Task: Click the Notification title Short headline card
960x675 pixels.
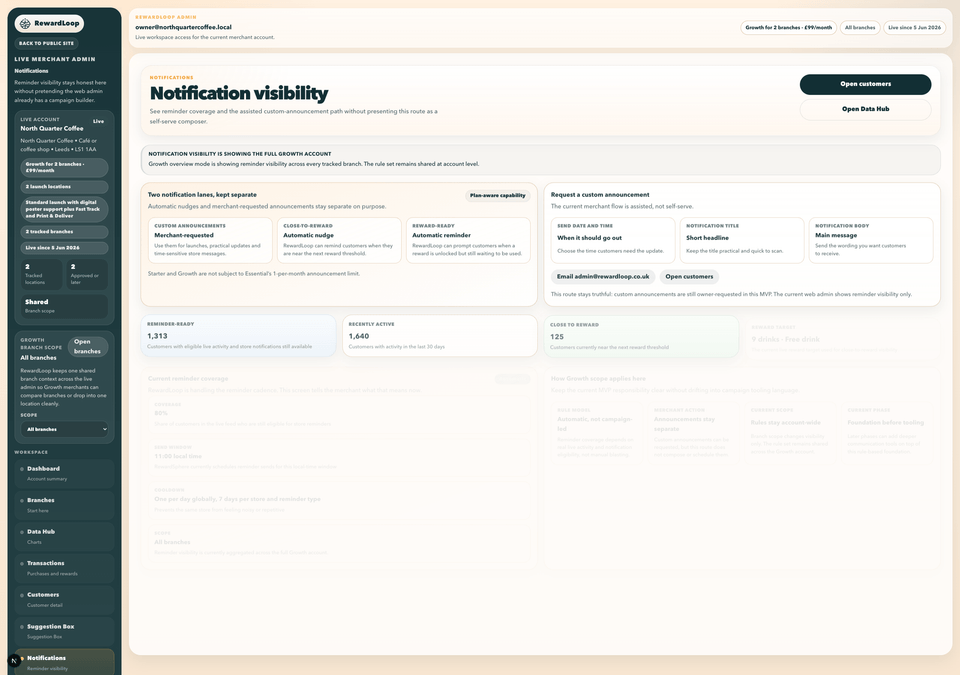Action: [x=742, y=240]
